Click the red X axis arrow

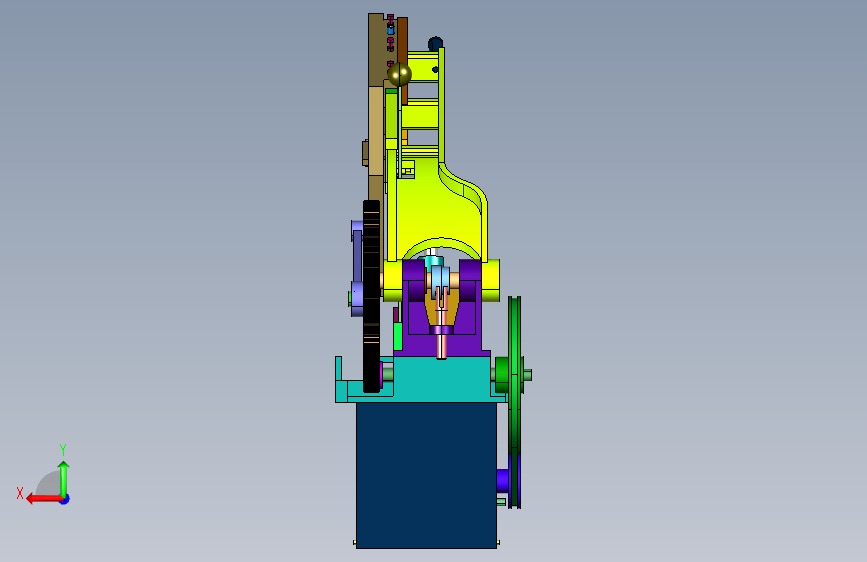[x=44, y=499]
